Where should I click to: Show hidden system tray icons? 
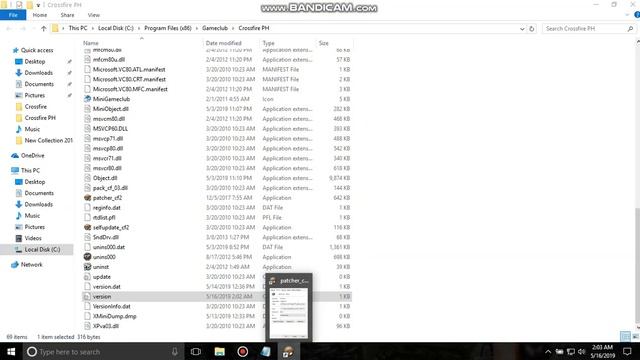(548, 351)
